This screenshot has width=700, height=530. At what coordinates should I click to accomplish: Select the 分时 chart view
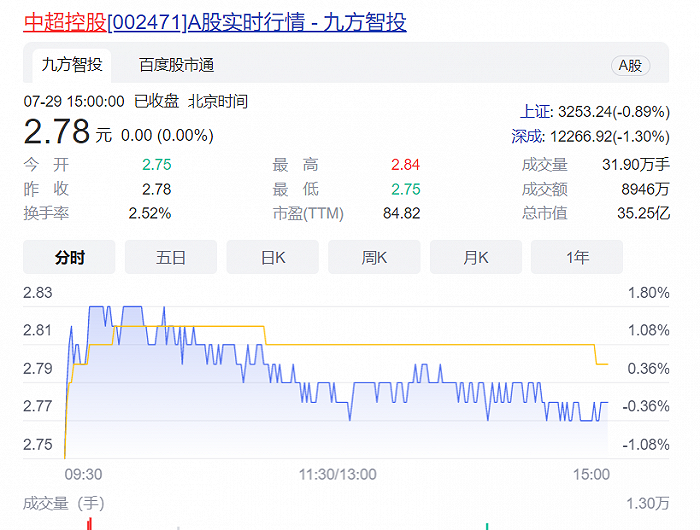69,257
